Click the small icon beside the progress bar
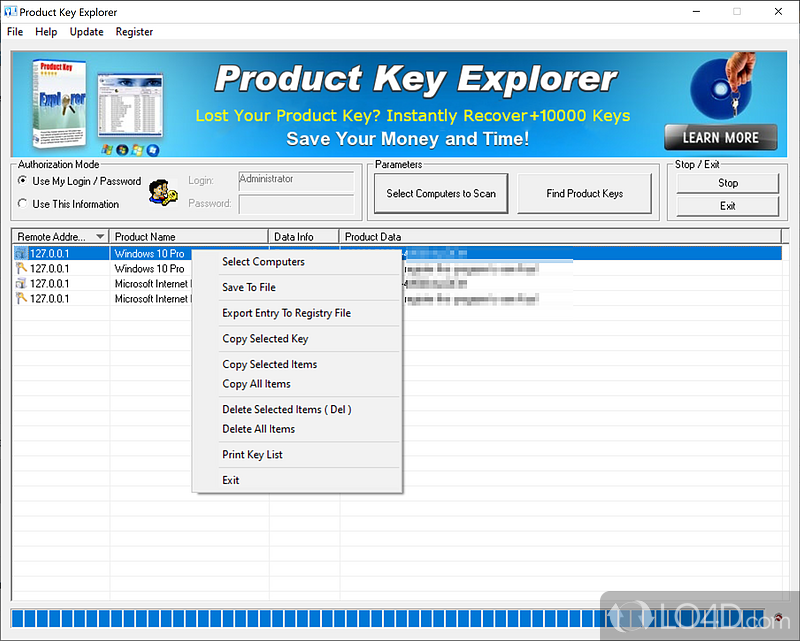Image resolution: width=800 pixels, height=641 pixels. tap(778, 618)
